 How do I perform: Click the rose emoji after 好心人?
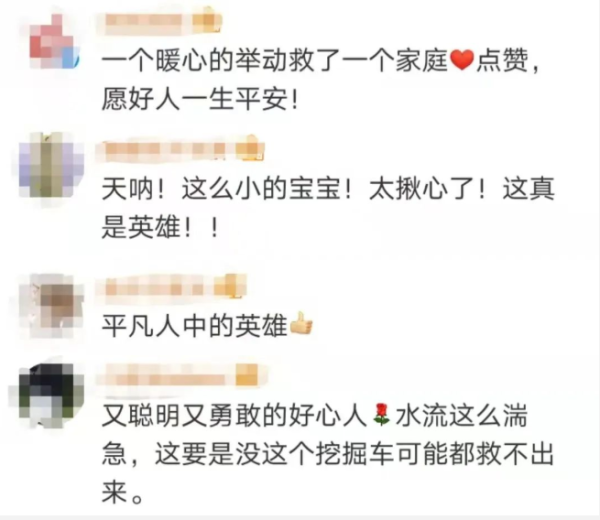(381, 414)
